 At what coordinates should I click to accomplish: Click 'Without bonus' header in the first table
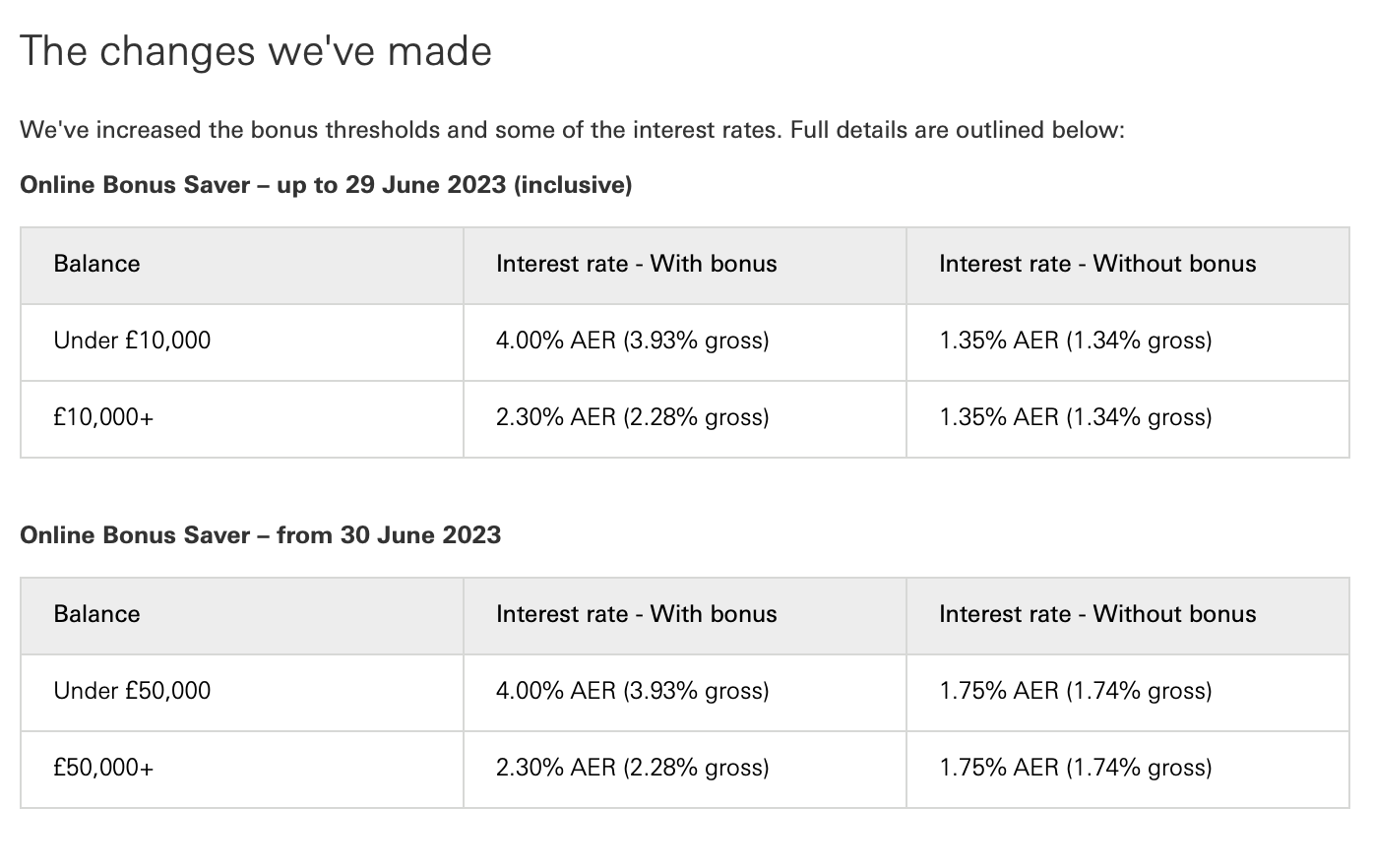click(1128, 266)
